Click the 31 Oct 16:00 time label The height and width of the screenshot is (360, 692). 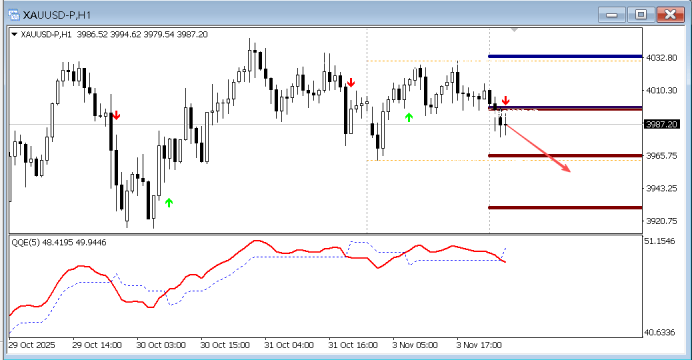353,345
